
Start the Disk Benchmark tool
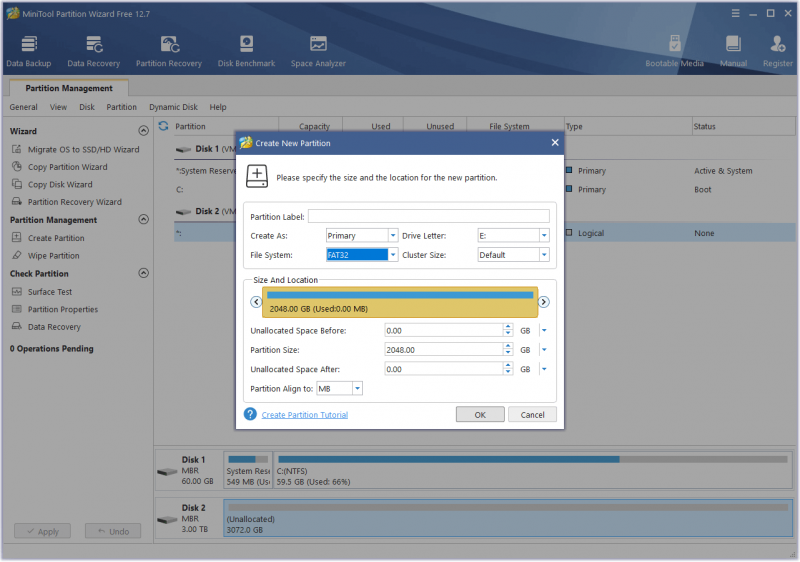246,51
